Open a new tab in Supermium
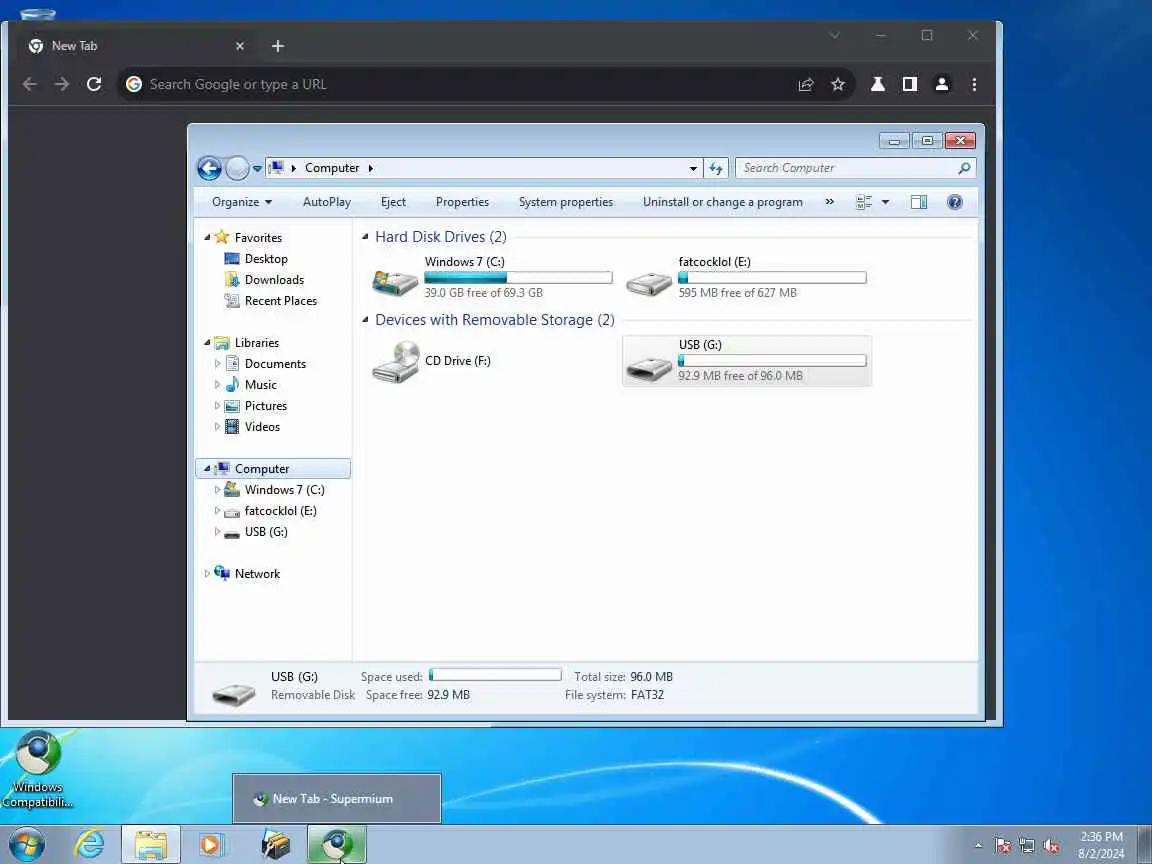The image size is (1152, 864). pos(278,46)
